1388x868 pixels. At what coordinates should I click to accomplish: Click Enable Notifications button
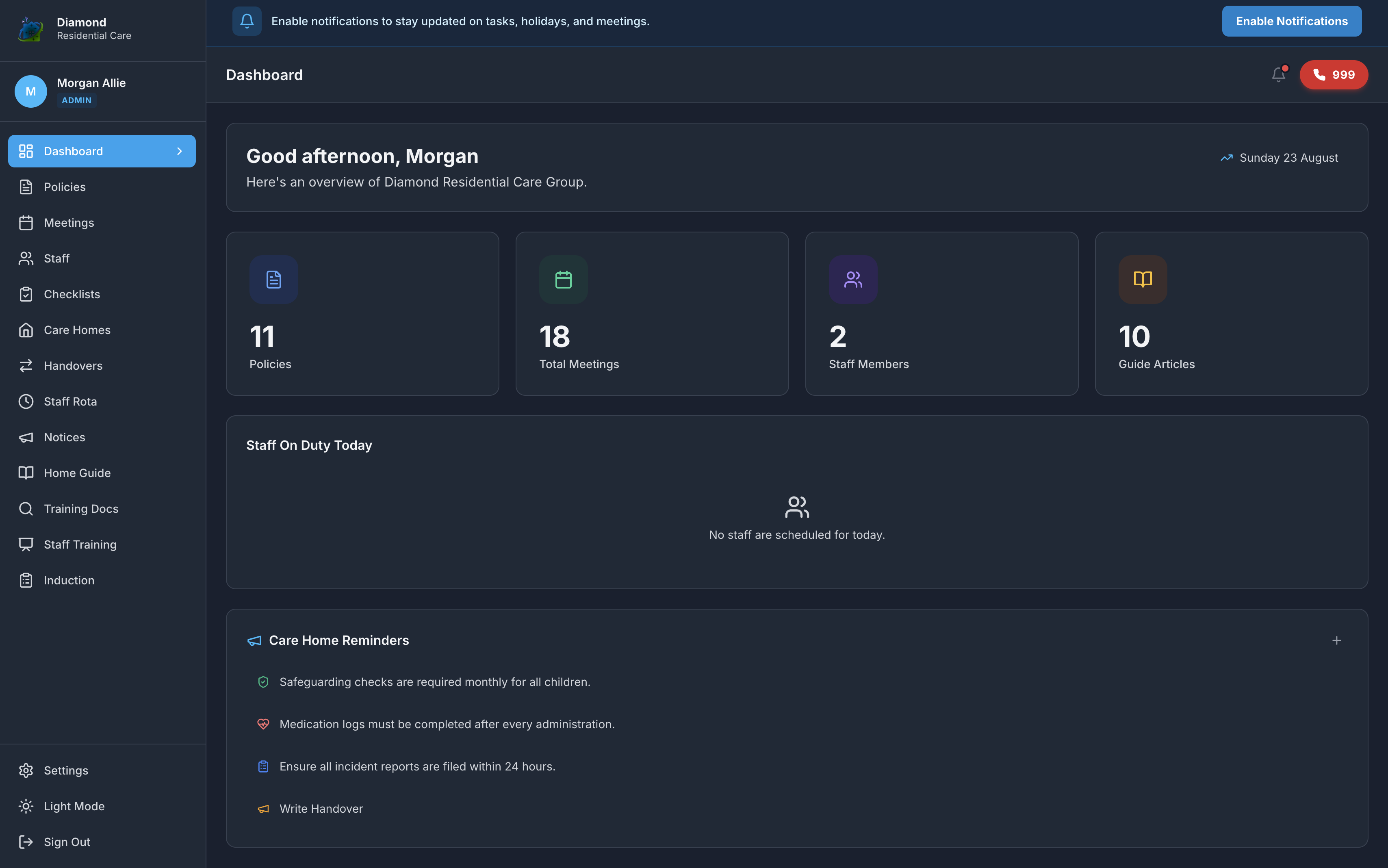tap(1292, 21)
